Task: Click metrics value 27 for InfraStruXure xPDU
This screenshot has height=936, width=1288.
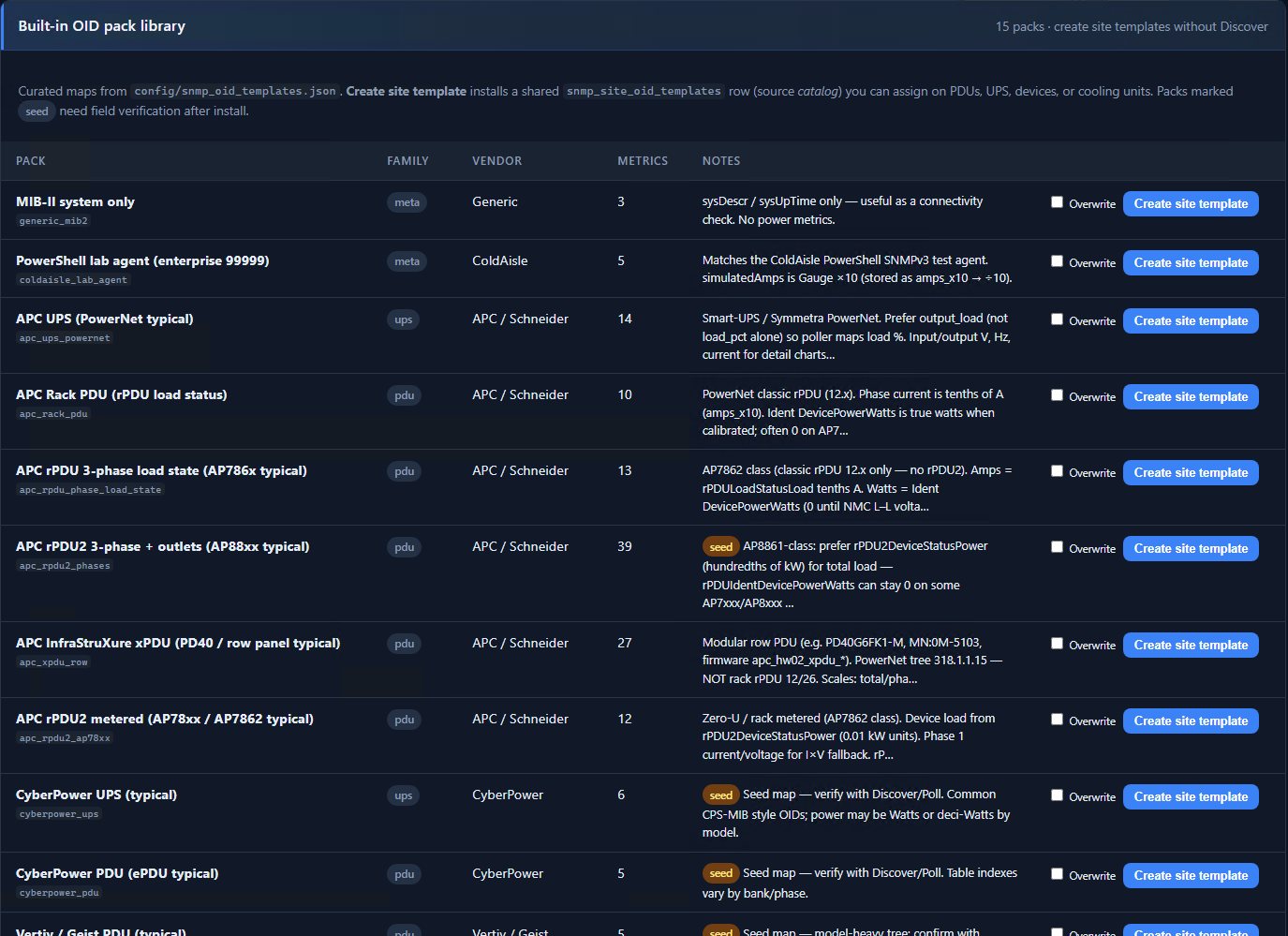Action: tap(625, 643)
